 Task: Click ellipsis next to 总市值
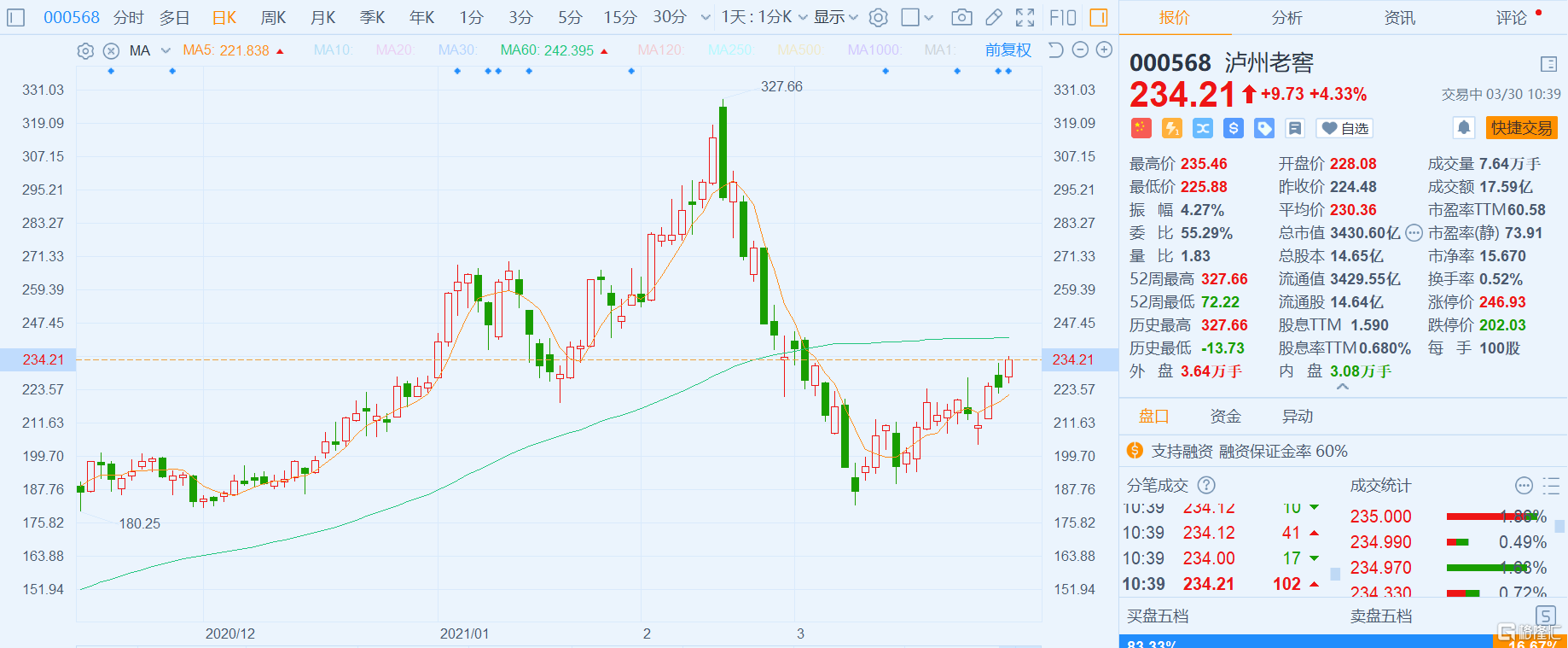(1414, 233)
